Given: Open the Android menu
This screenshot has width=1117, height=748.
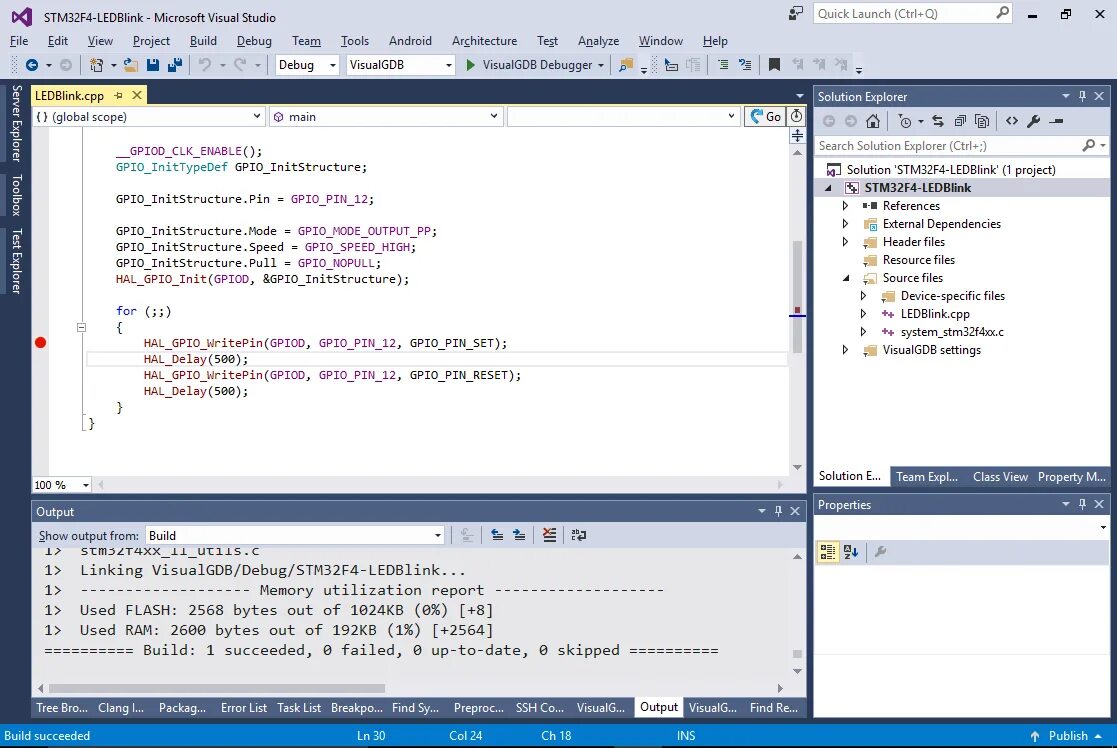Looking at the screenshot, I should pyautogui.click(x=410, y=41).
